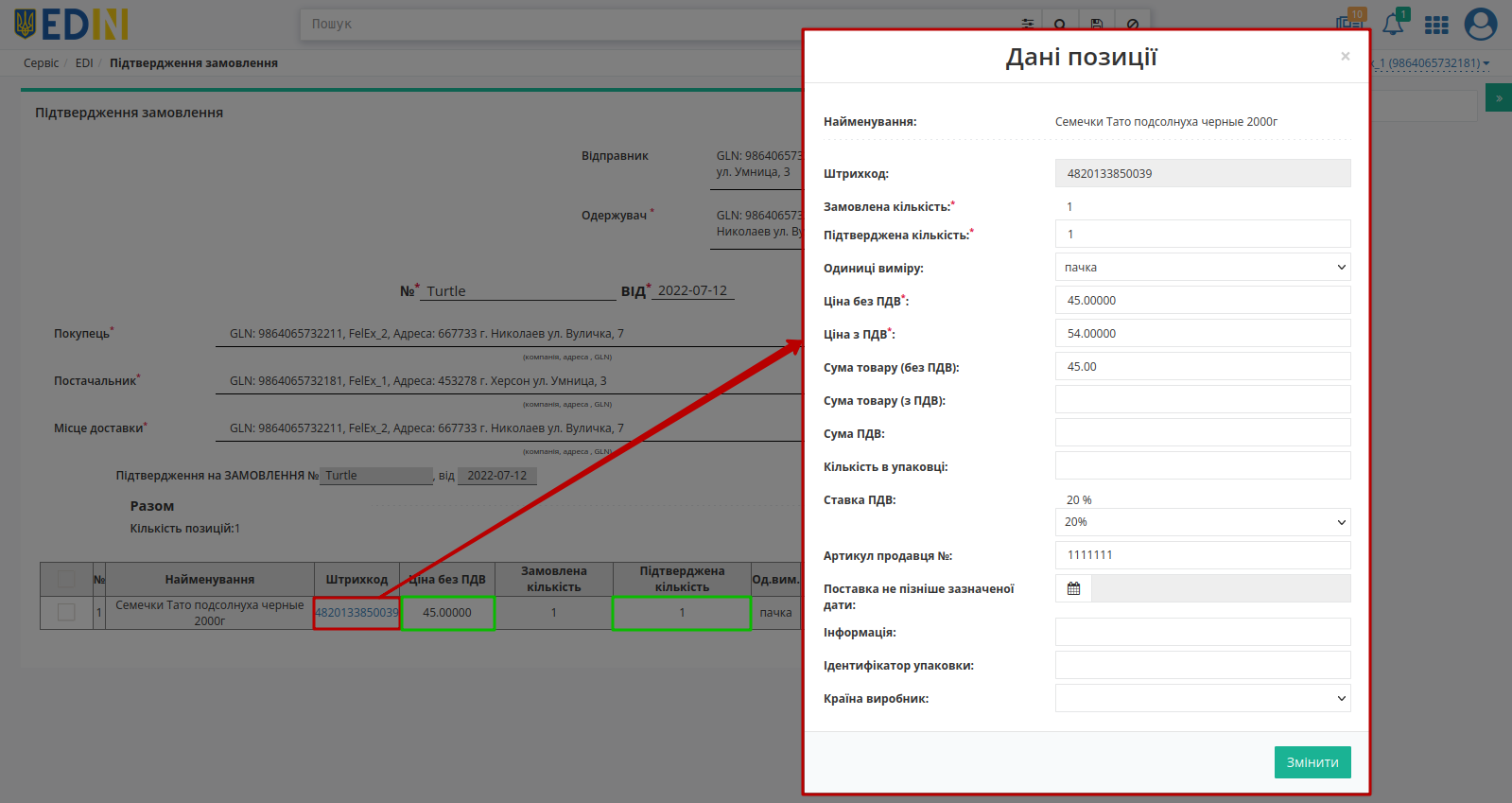Tick the checkbox for row 1
The image size is (1512, 803).
66,612
